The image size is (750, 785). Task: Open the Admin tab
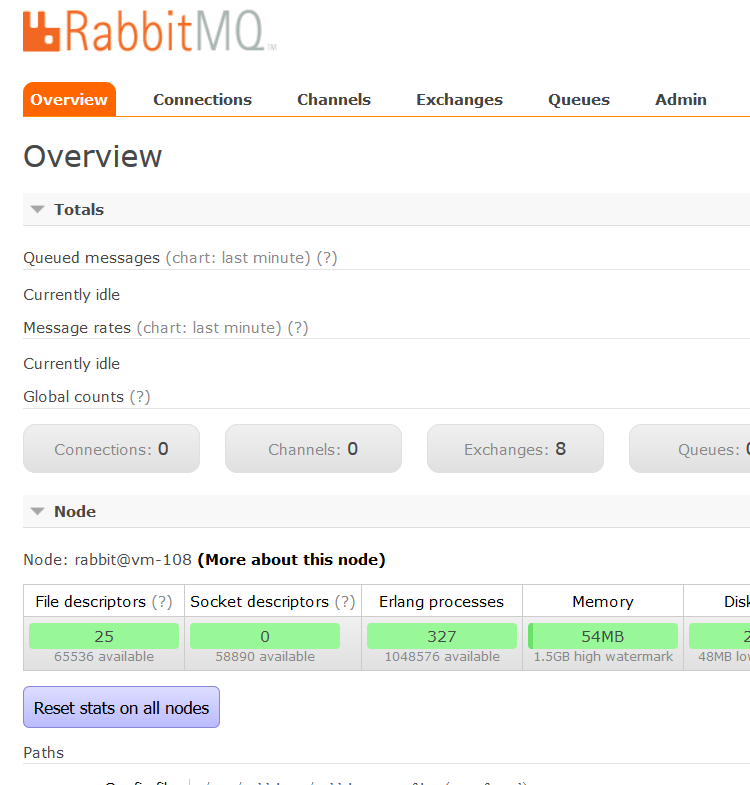pos(681,99)
